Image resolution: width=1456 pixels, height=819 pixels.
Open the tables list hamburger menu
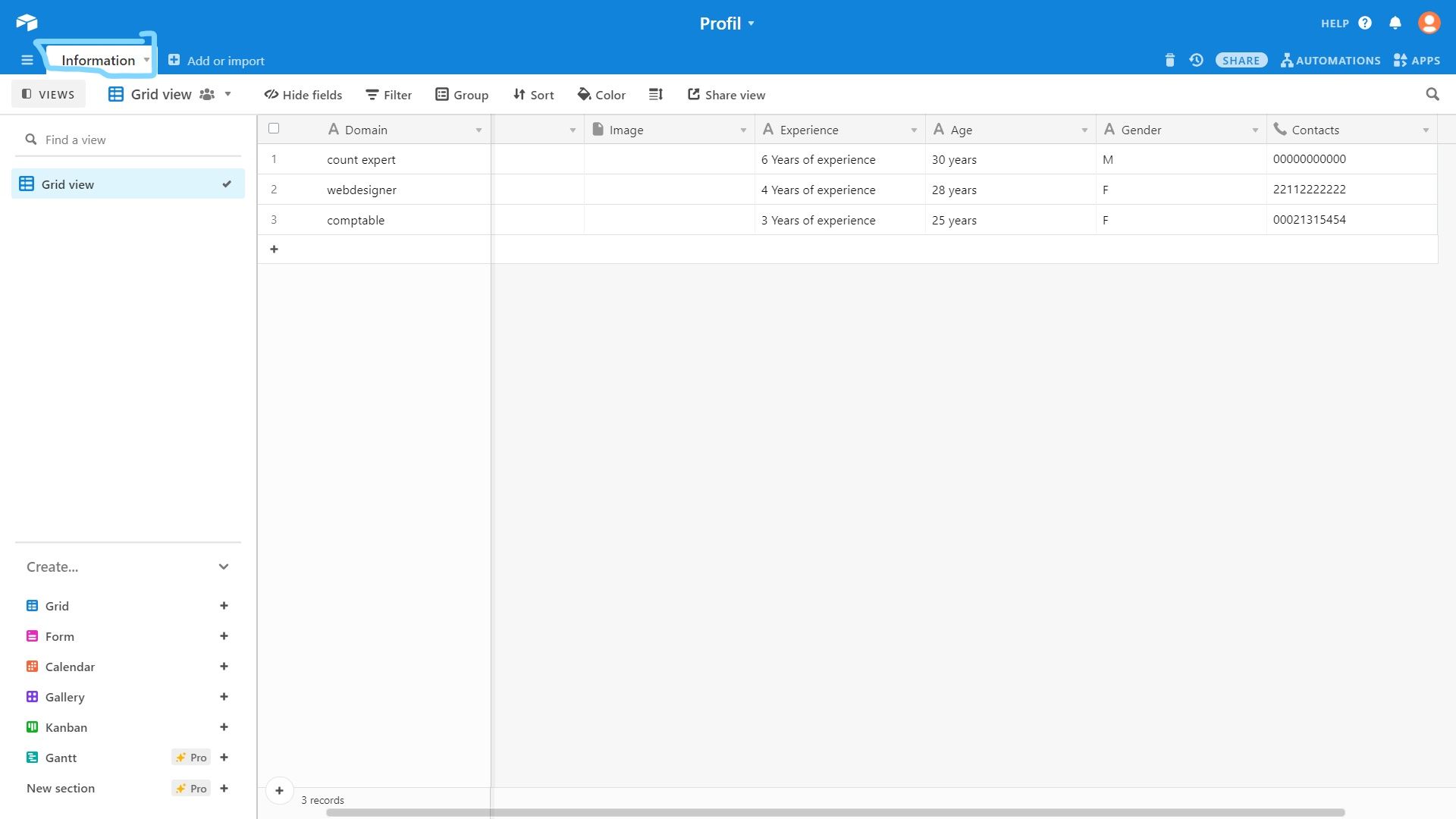point(27,61)
